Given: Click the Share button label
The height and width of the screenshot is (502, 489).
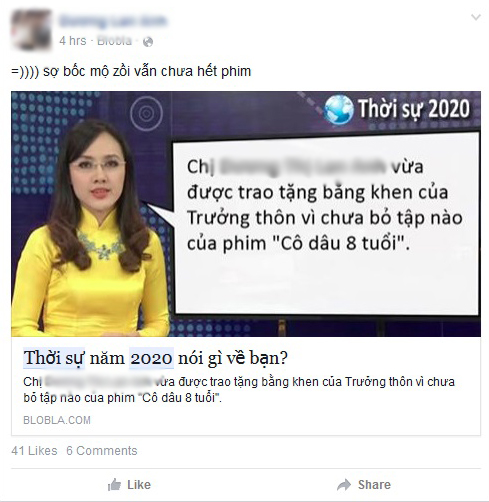Looking at the screenshot, I should [x=374, y=485].
